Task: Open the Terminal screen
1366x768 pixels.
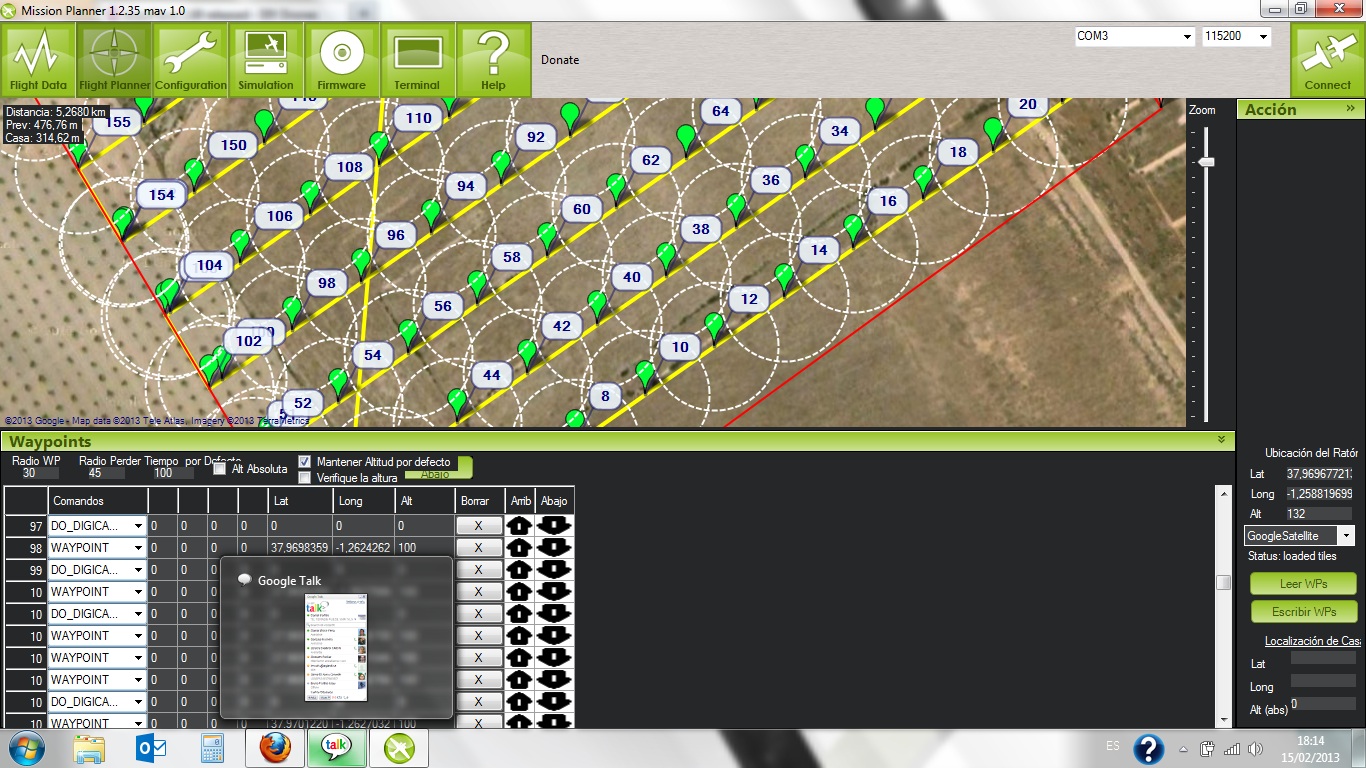Action: [417, 60]
